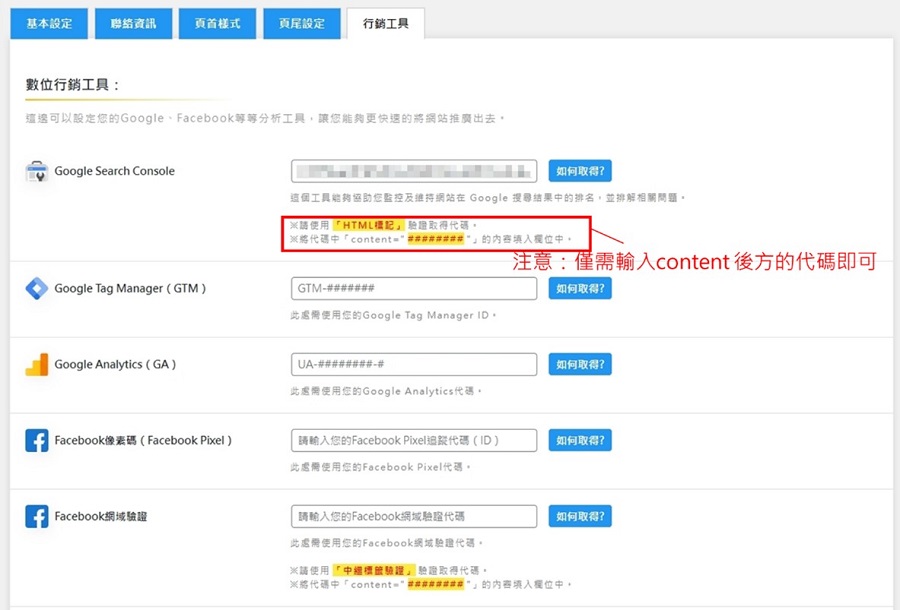Open the 聯絡資訊 tab

pyautogui.click(x=133, y=24)
